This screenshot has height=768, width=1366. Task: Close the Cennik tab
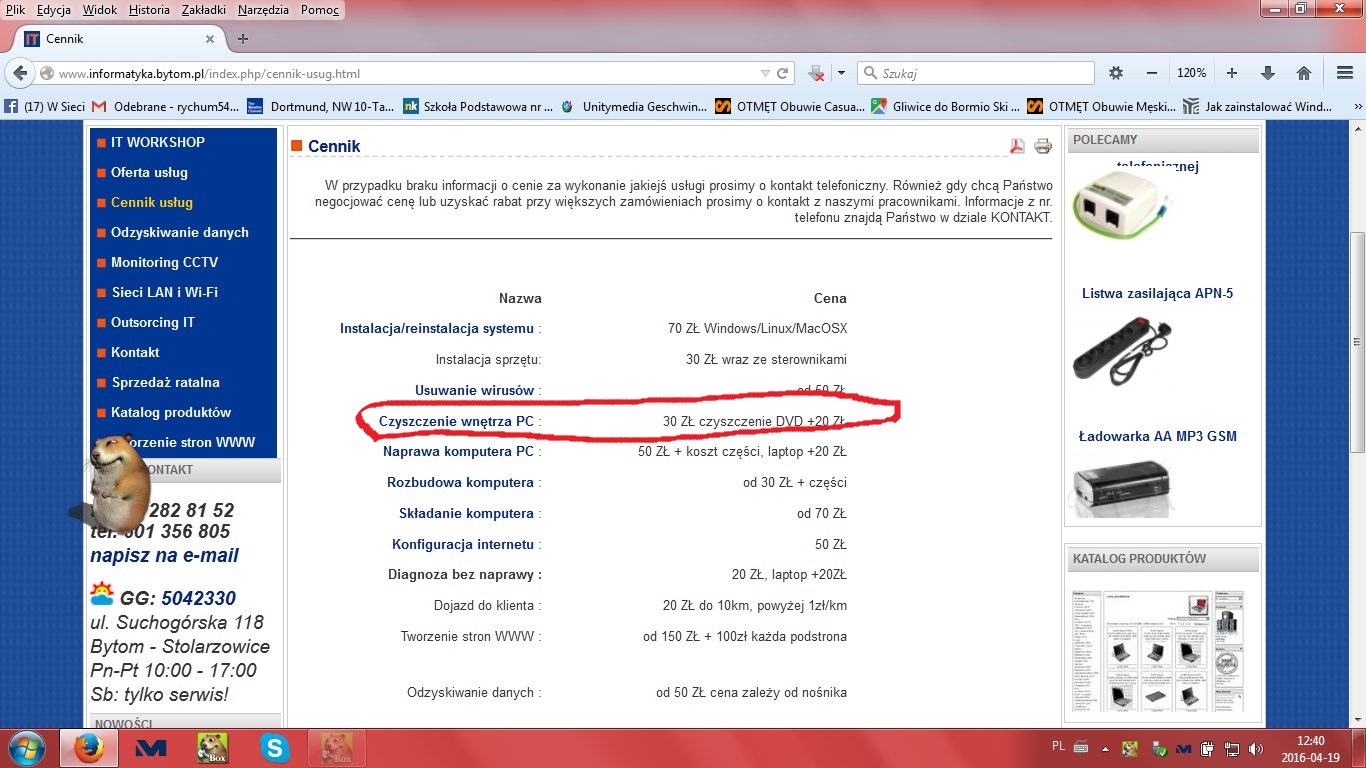[x=210, y=39]
